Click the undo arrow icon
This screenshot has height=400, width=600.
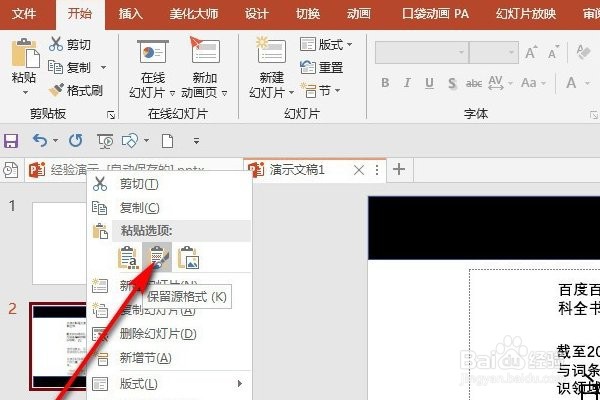[x=40, y=141]
